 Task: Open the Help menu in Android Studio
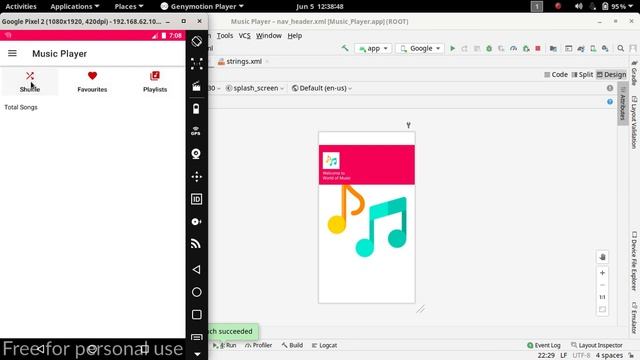(x=294, y=36)
